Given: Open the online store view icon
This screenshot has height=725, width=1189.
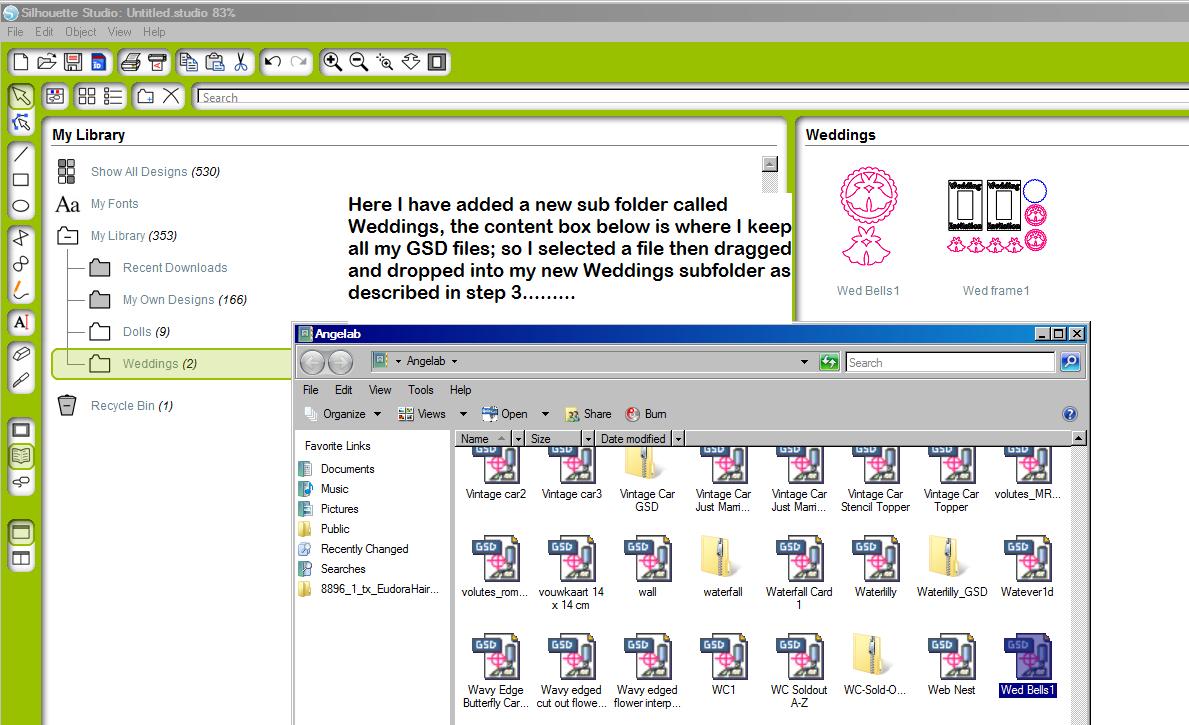Looking at the screenshot, I should pos(21,482).
